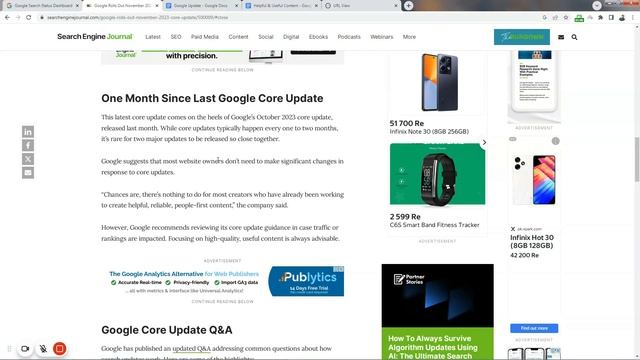Screen dimensions: 640x360
Task: Open the Digital menu
Action: (x=291, y=37)
